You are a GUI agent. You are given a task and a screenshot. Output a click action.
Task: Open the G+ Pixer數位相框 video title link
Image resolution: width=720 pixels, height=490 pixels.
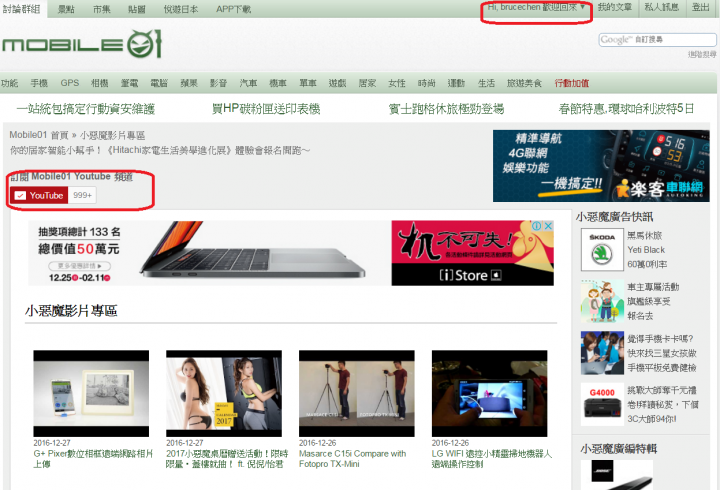click(93, 459)
